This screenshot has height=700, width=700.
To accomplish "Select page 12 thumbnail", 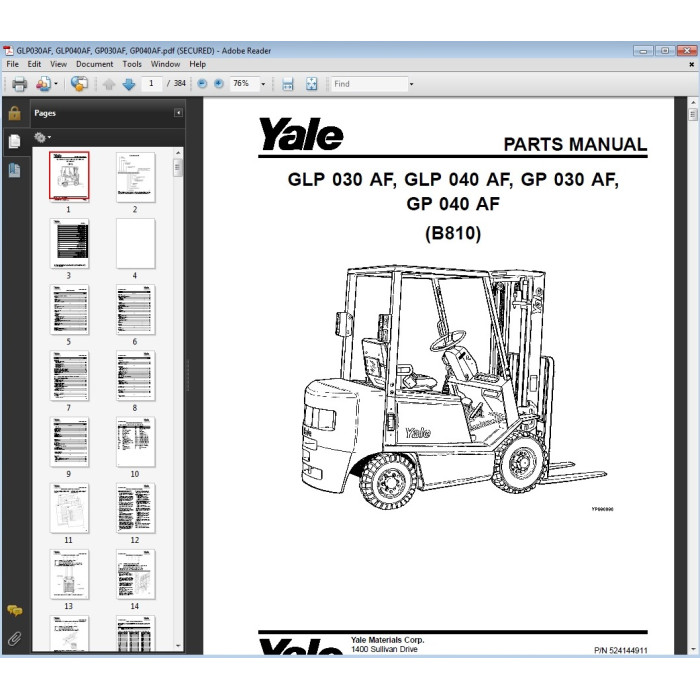I will (x=135, y=508).
